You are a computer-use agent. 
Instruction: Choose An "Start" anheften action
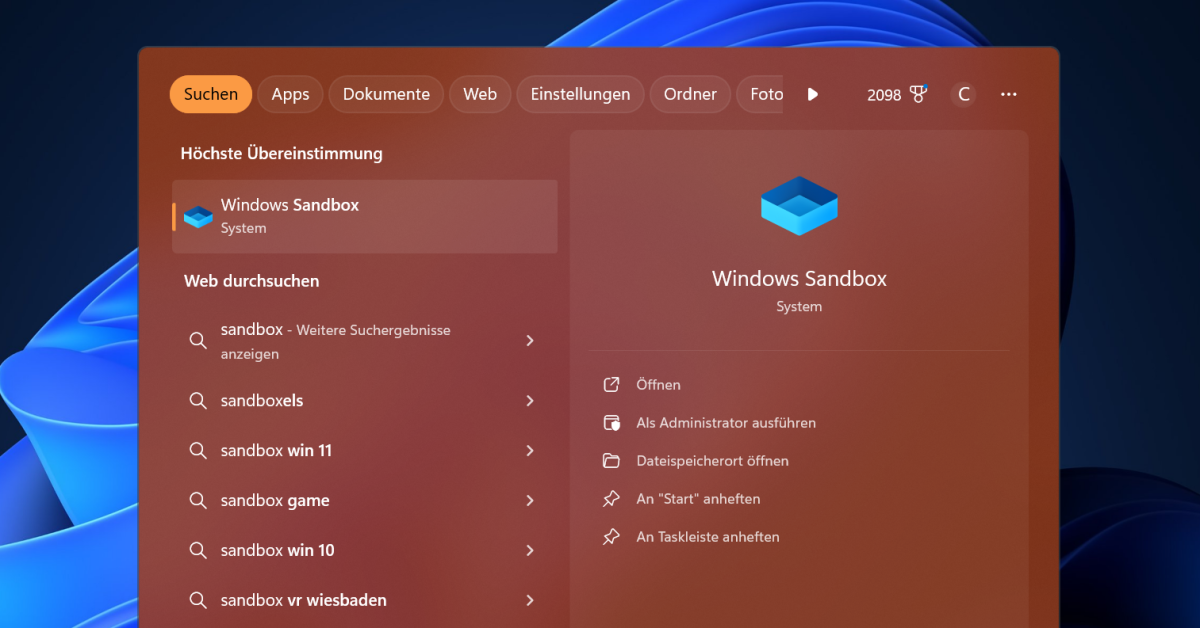pos(698,499)
